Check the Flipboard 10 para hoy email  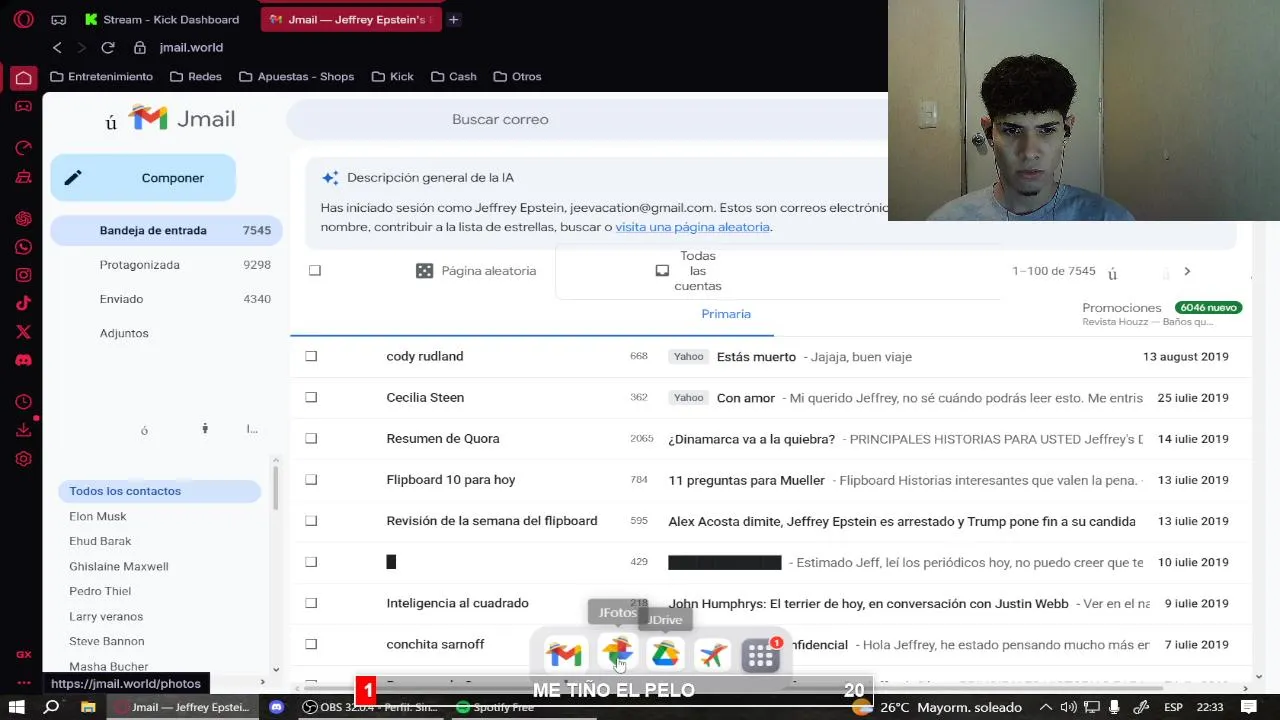point(311,479)
